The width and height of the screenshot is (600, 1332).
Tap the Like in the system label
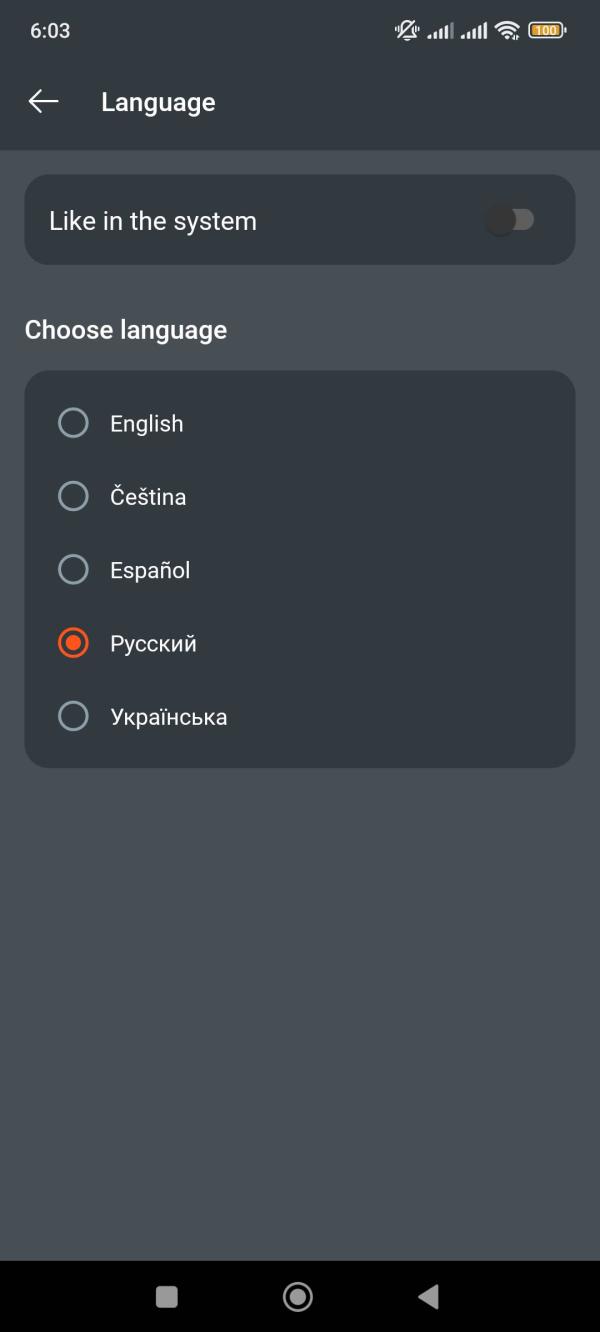click(x=153, y=221)
